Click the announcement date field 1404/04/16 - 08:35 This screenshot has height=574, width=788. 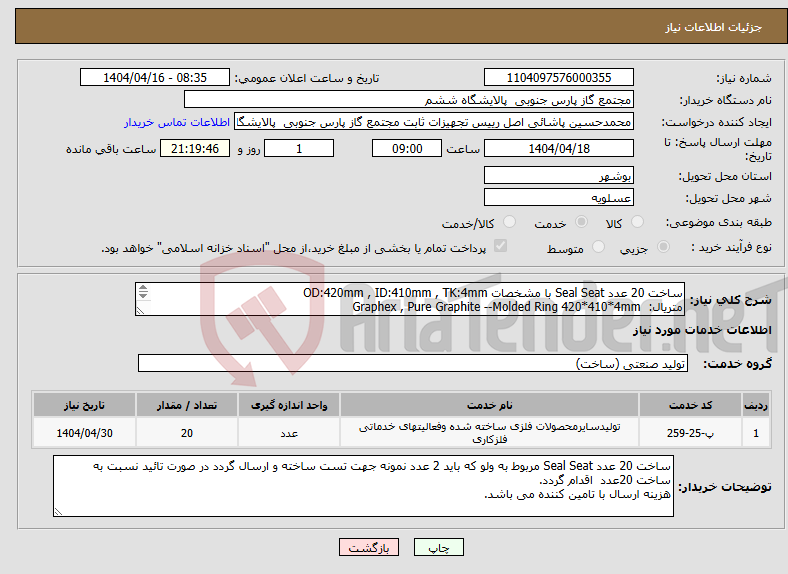pyautogui.click(x=155, y=77)
